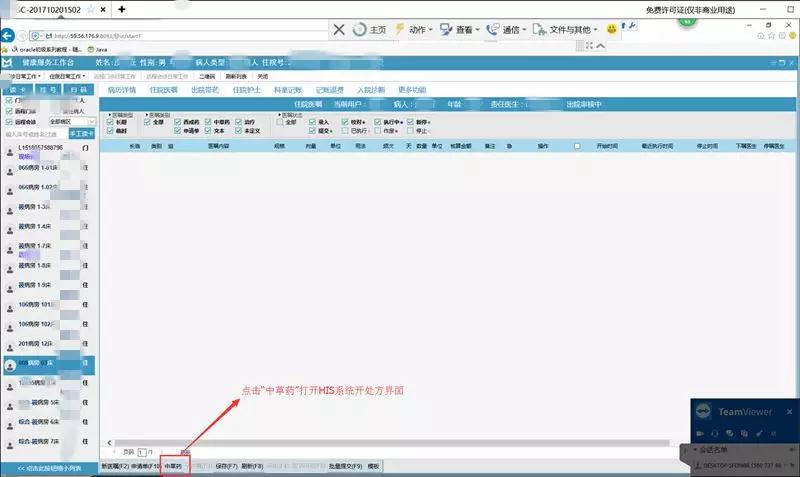Viewport: 800px width, 477px height.
Task: Click the TeamViewer logo in the session panel
Action: [x=705, y=410]
